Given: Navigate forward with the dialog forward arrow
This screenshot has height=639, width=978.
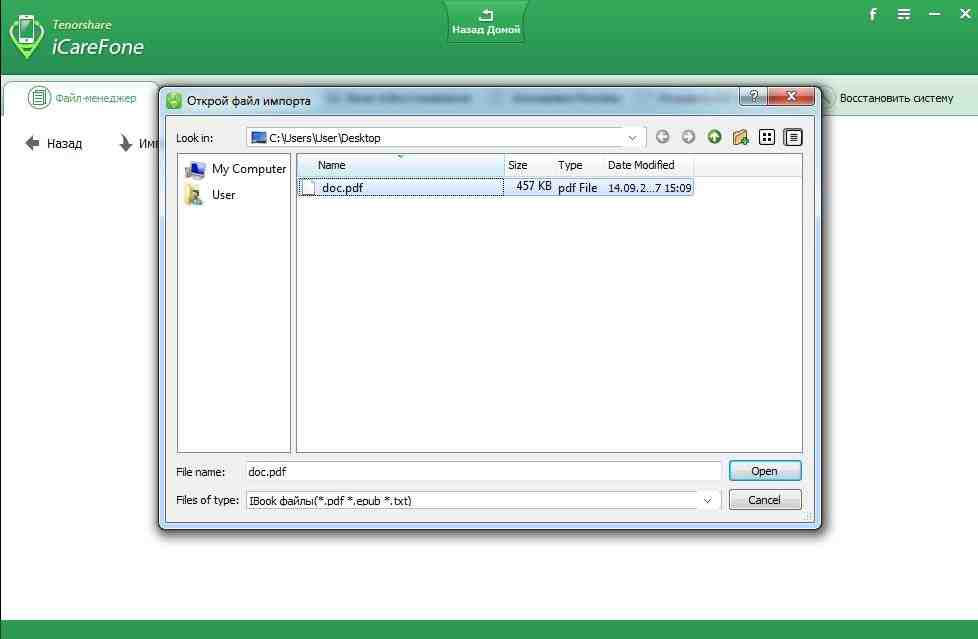Looking at the screenshot, I should [688, 137].
